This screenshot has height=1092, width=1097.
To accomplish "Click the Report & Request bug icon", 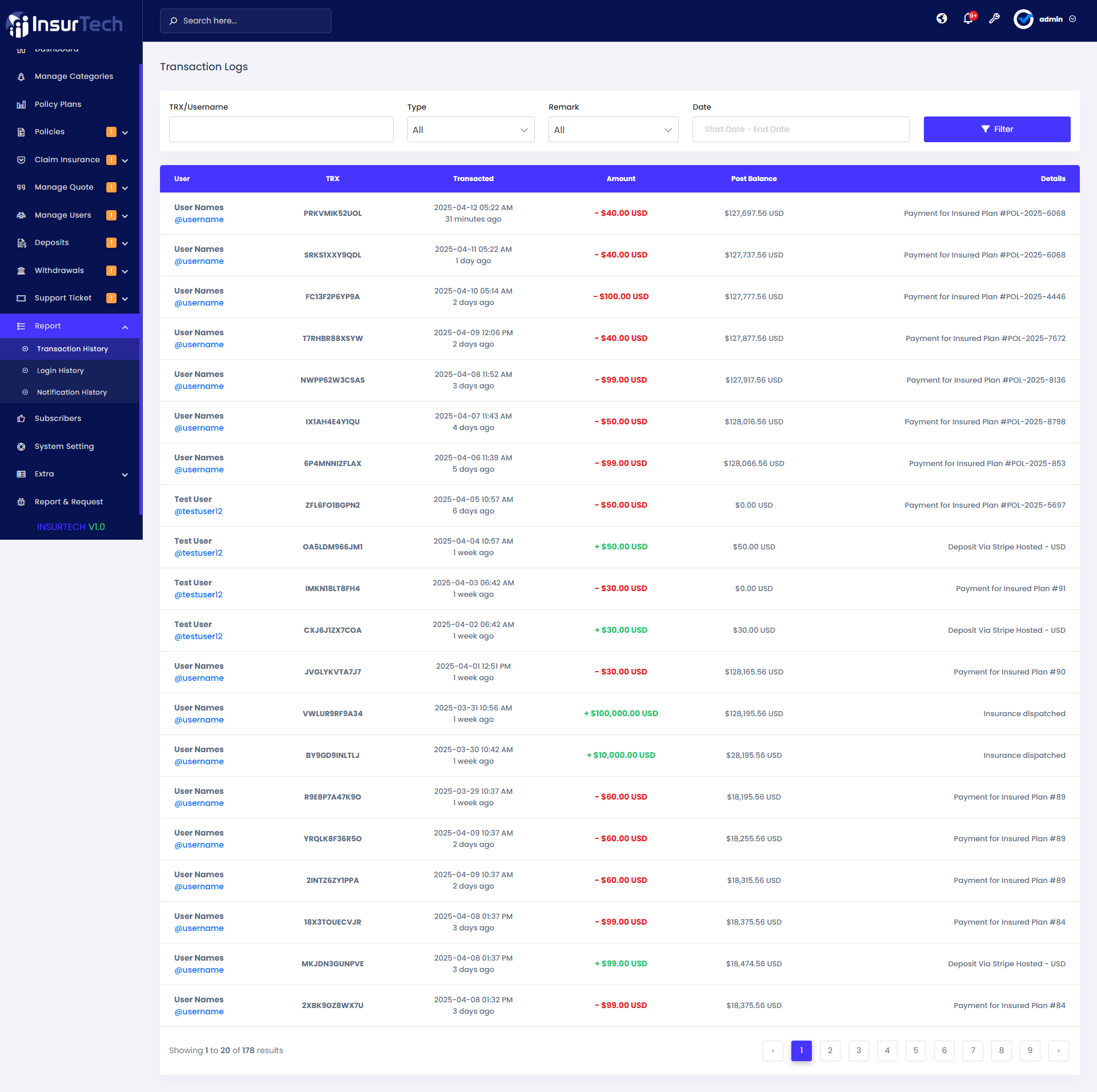I will coord(21,502).
